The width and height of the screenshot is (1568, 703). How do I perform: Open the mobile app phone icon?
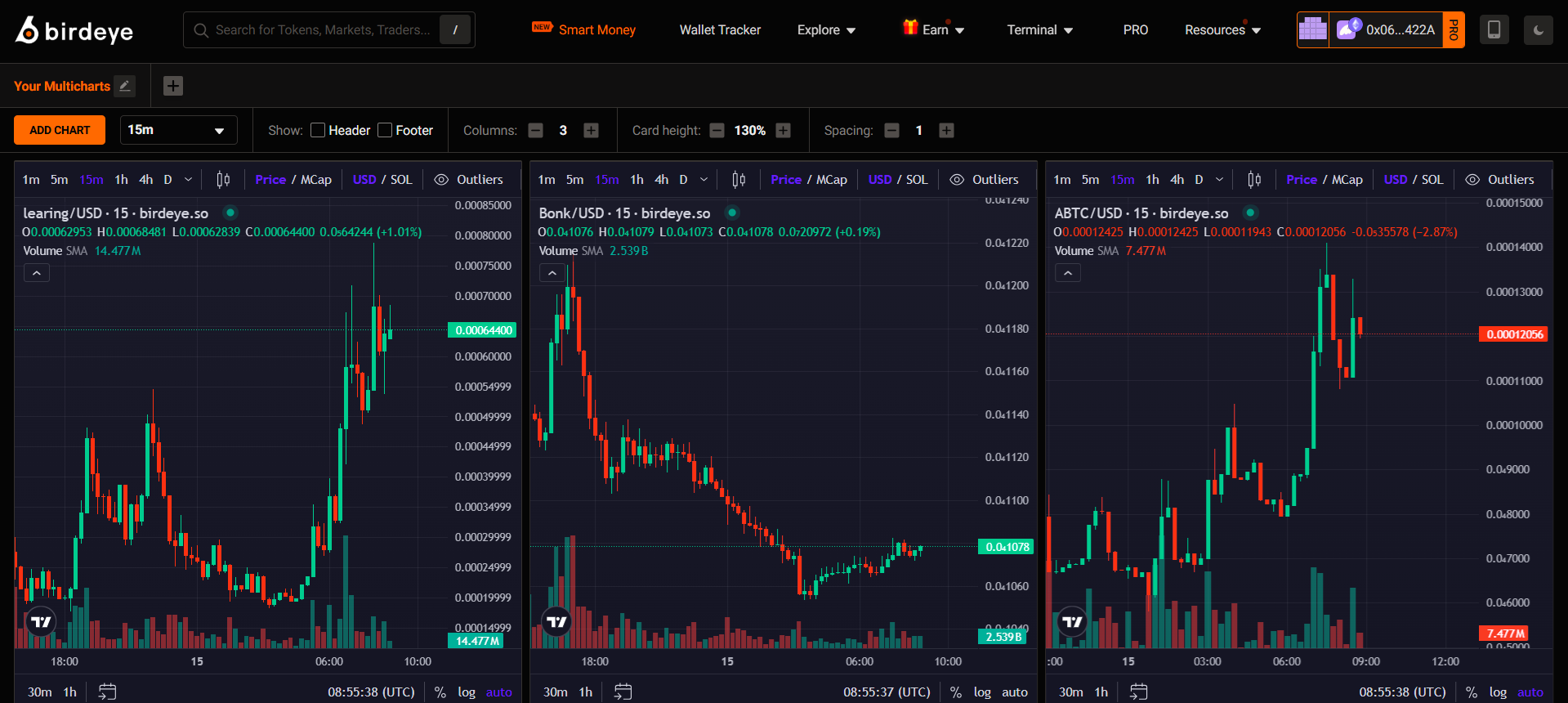(1494, 30)
